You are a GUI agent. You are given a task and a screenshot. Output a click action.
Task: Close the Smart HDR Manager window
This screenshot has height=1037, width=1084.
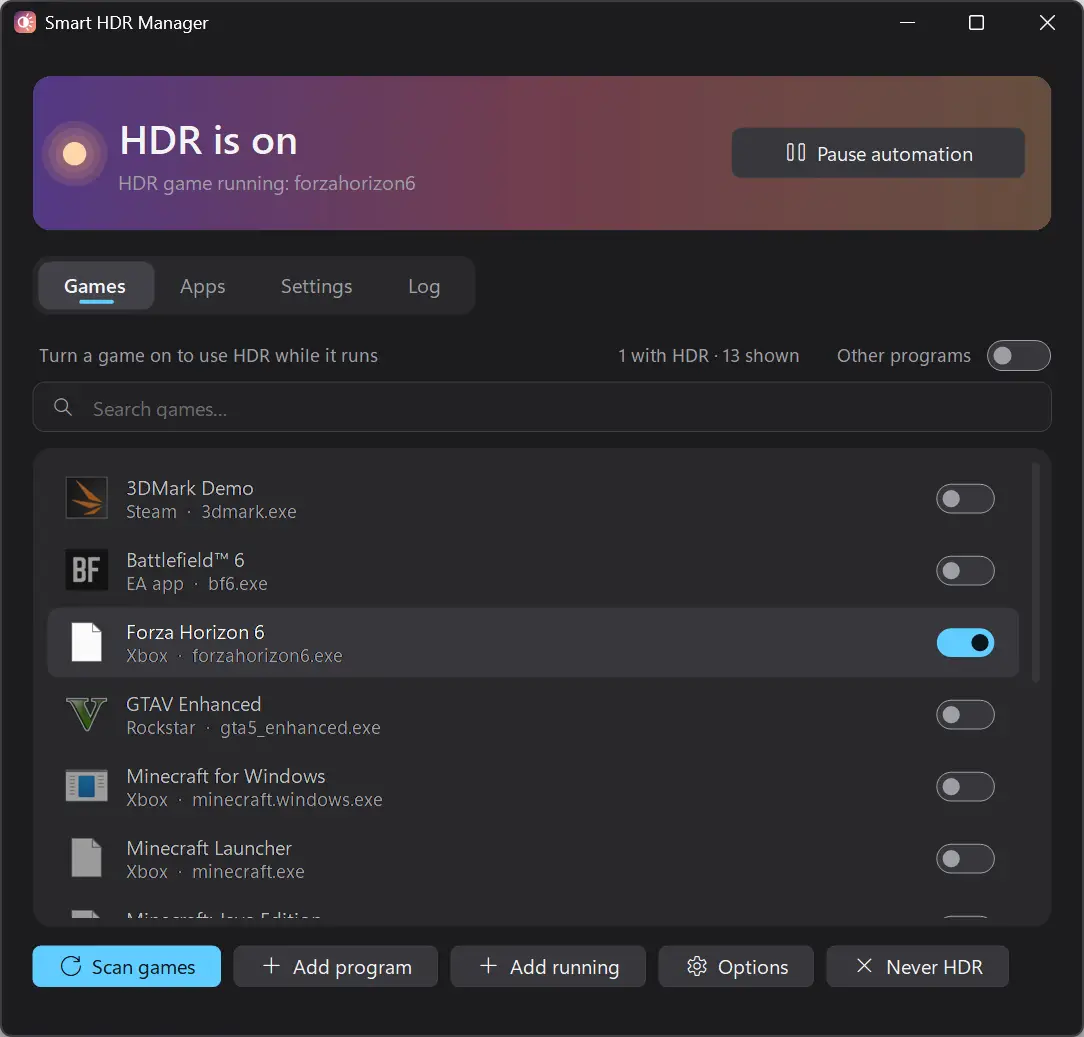(x=1047, y=23)
